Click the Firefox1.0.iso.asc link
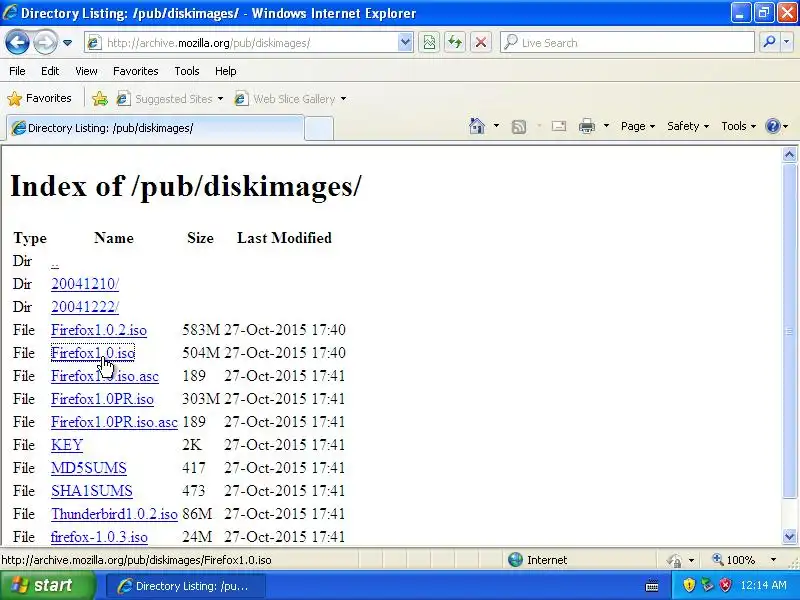The image size is (800, 600). pyautogui.click(x=105, y=376)
